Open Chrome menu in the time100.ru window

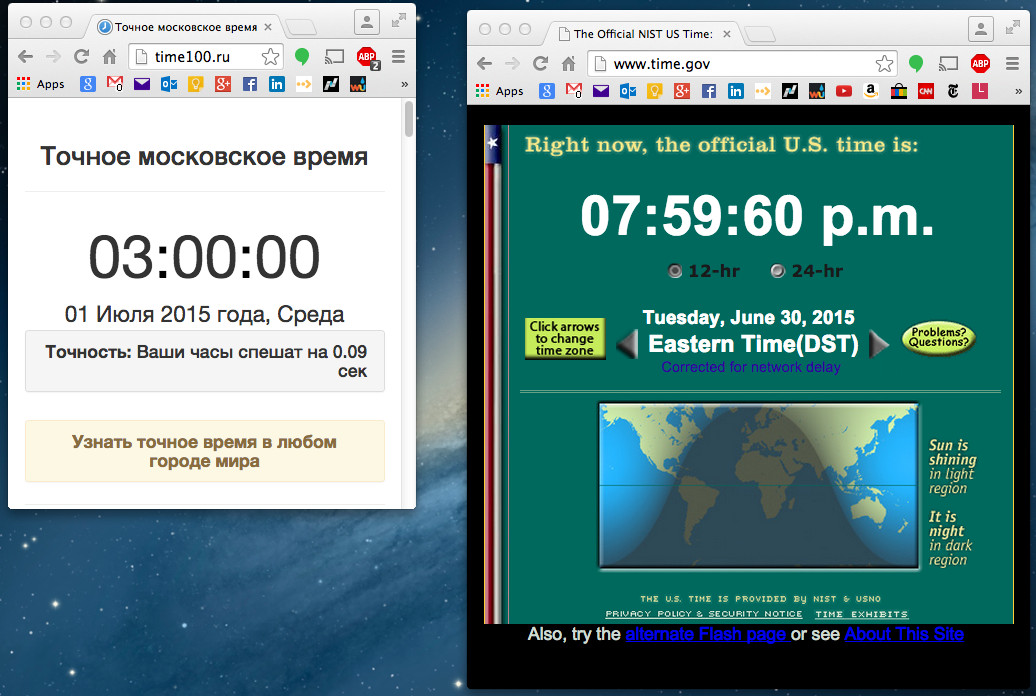click(x=398, y=57)
